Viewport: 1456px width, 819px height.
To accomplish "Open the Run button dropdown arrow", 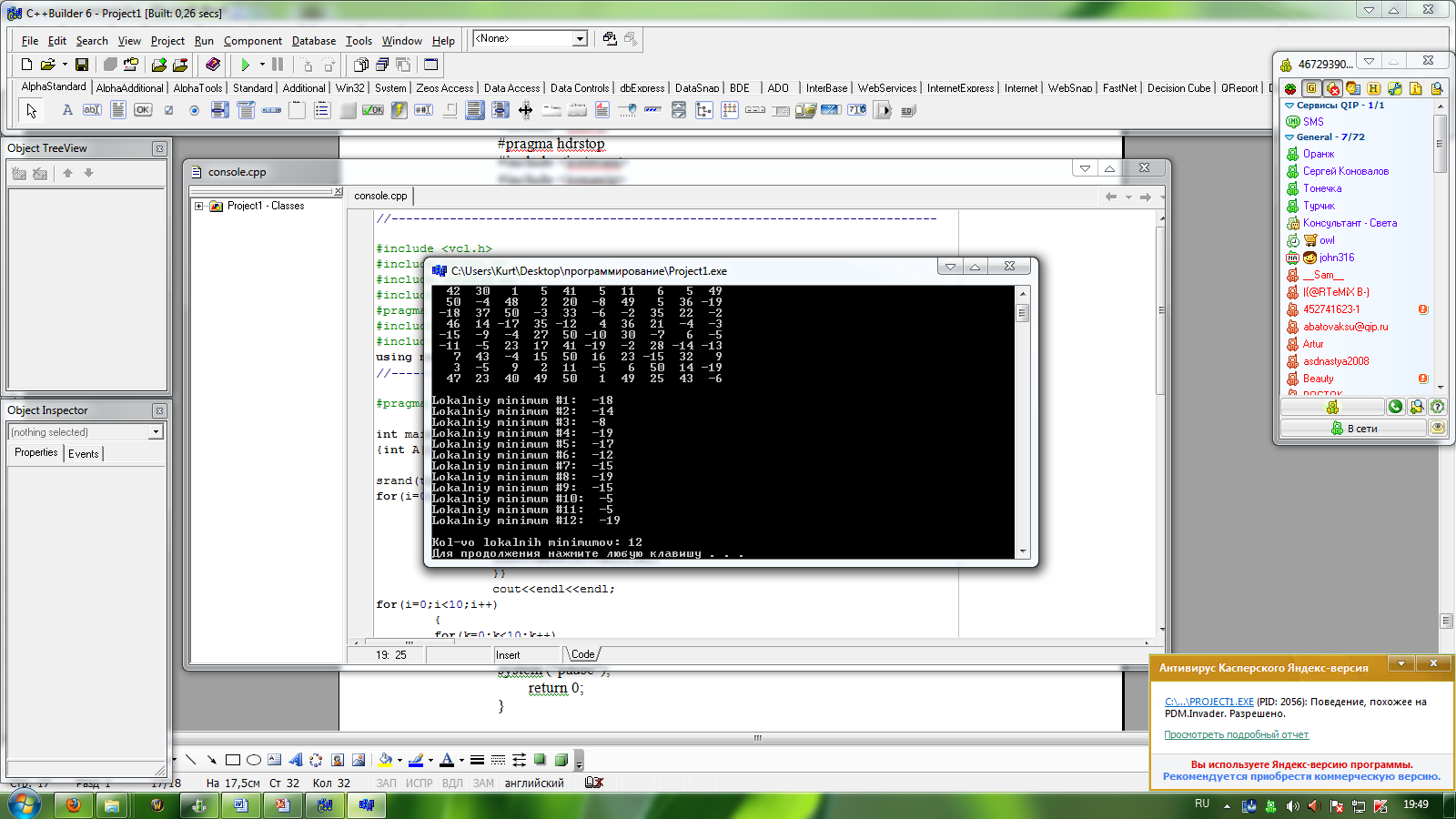I will tap(262, 65).
